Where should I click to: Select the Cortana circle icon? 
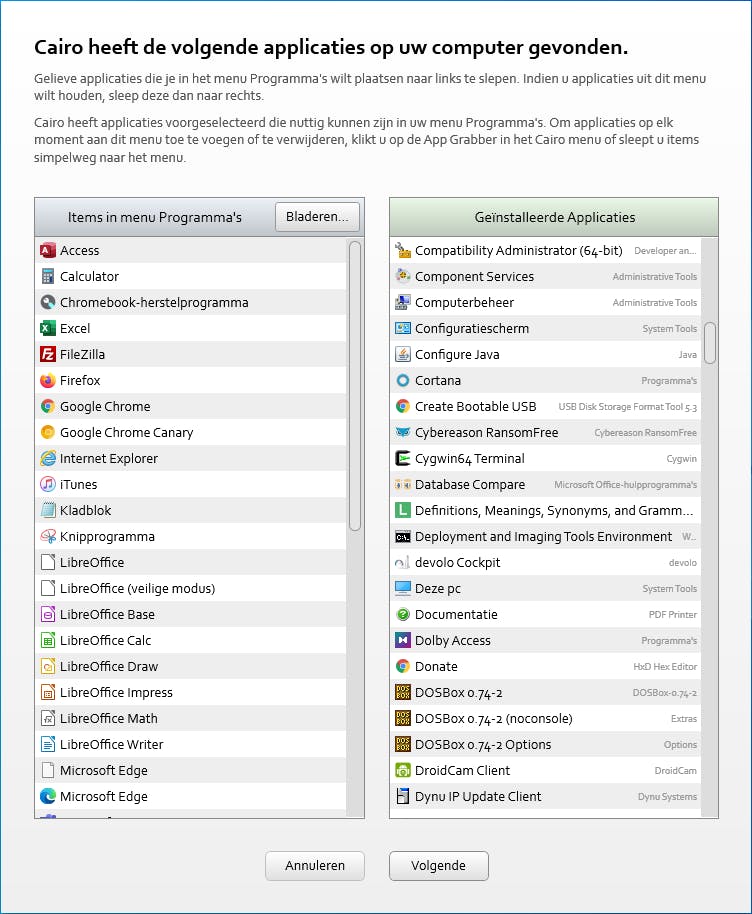(x=403, y=380)
